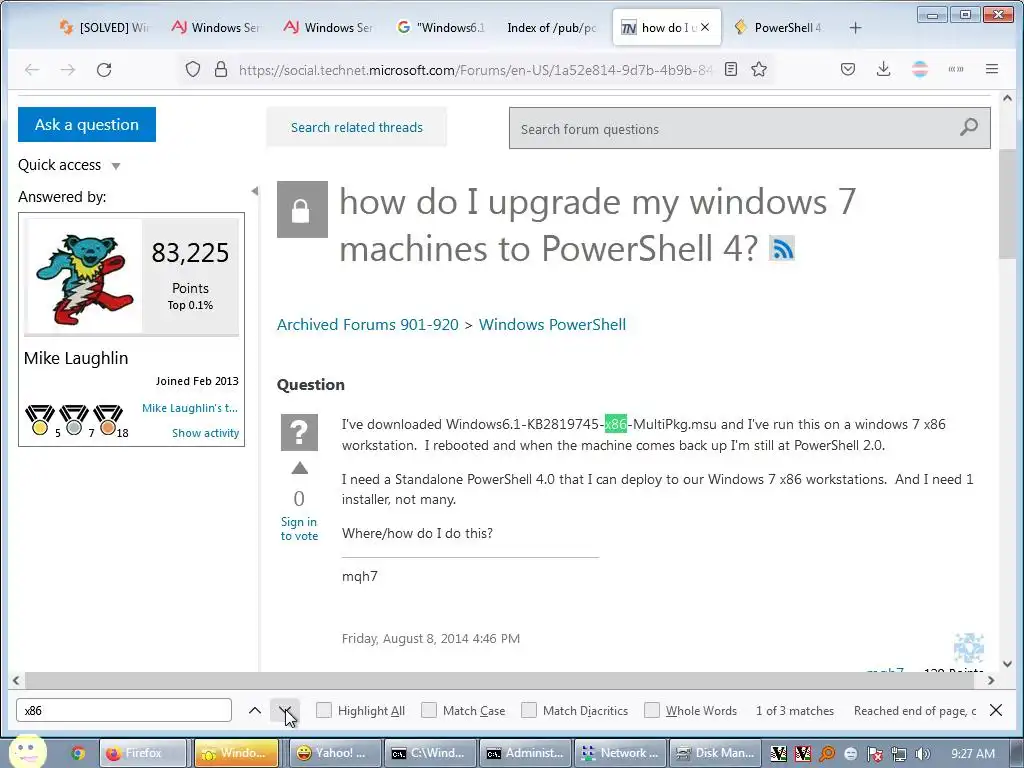Enable the Match Case checkbox
The height and width of the screenshot is (768, 1024).
point(428,710)
